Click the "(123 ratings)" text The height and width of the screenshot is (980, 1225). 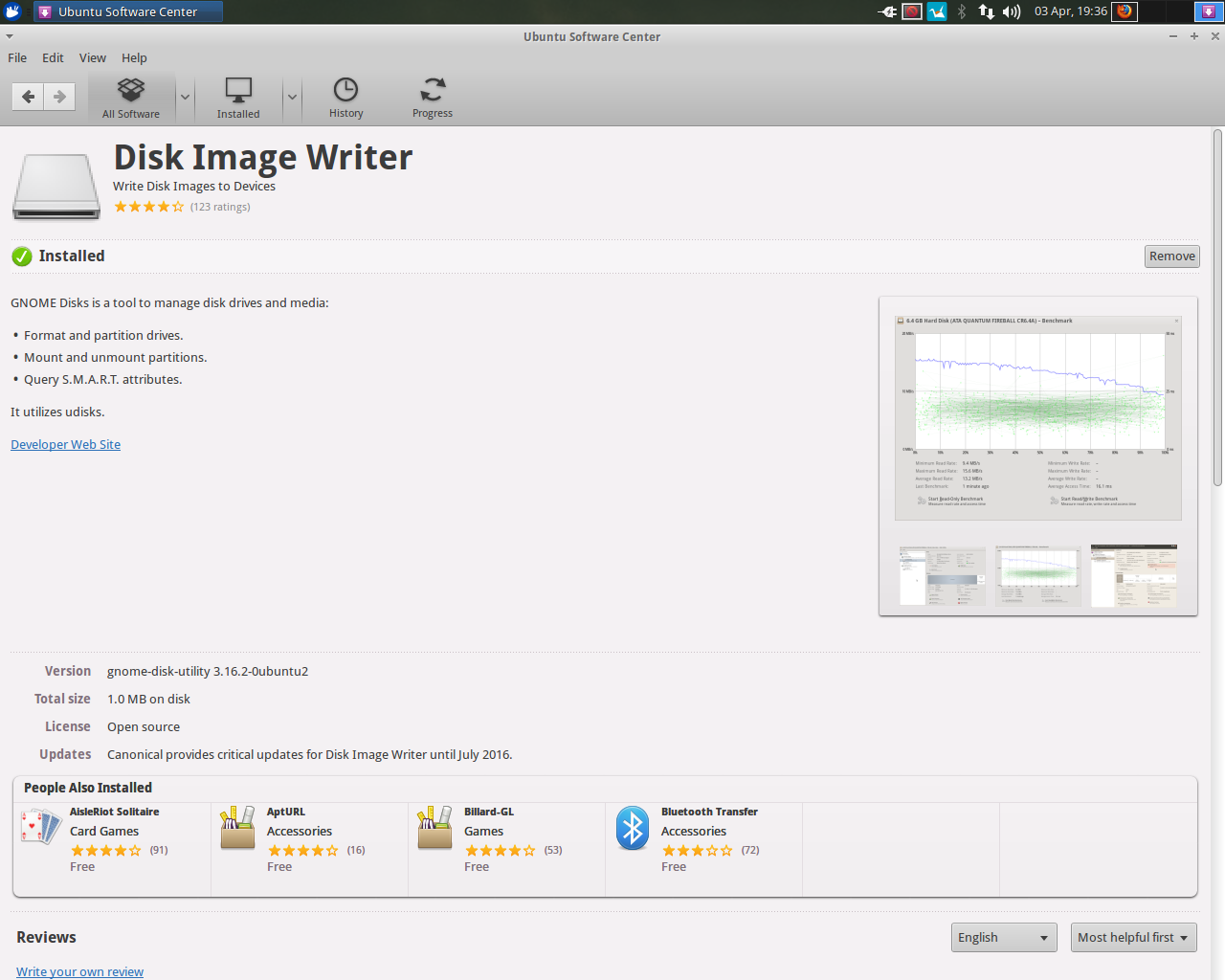tap(220, 207)
